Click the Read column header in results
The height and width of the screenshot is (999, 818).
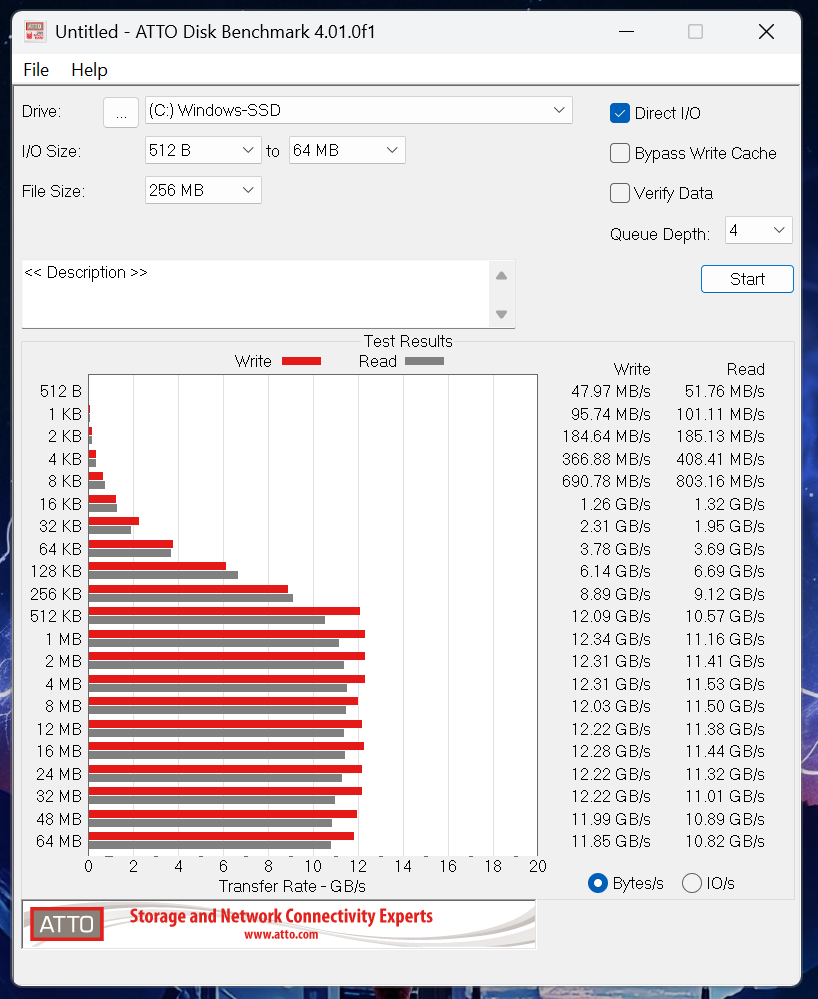[746, 370]
